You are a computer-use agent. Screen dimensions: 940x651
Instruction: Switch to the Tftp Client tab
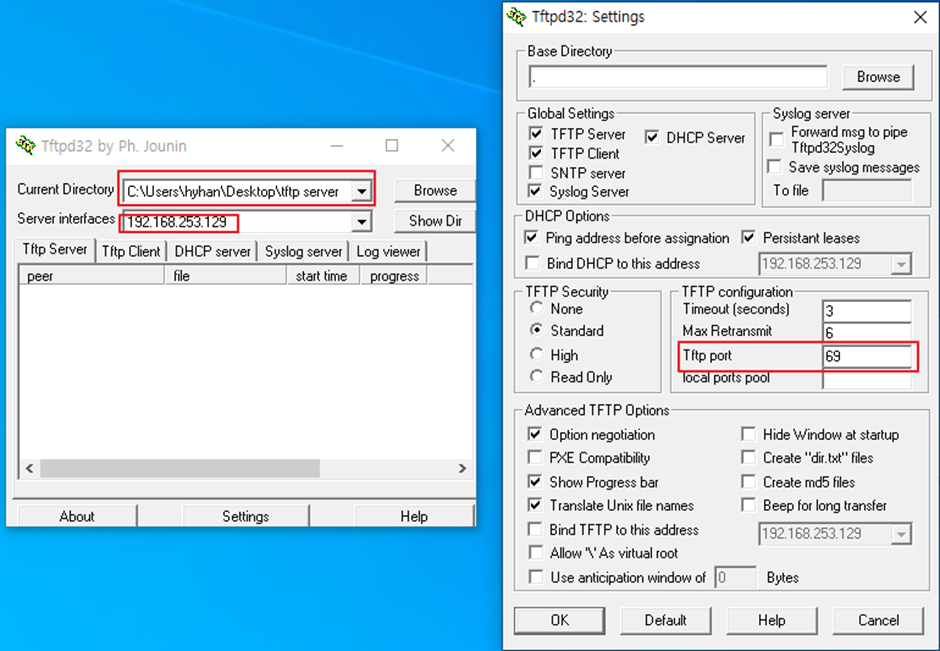[131, 251]
